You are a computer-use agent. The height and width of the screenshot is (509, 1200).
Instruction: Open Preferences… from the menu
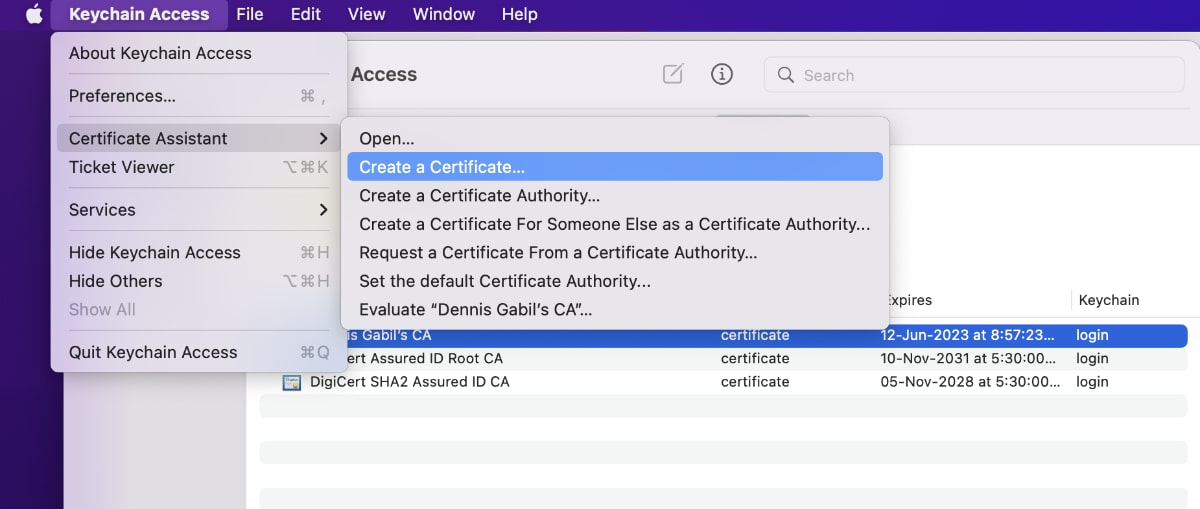click(x=122, y=96)
